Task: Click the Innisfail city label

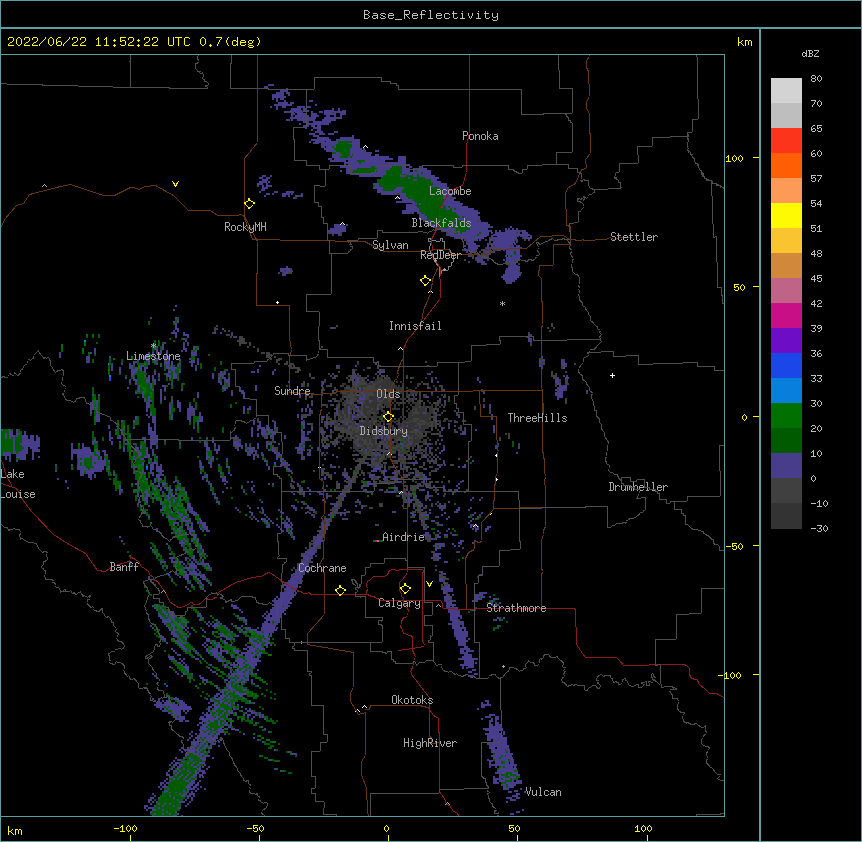Action: (415, 326)
